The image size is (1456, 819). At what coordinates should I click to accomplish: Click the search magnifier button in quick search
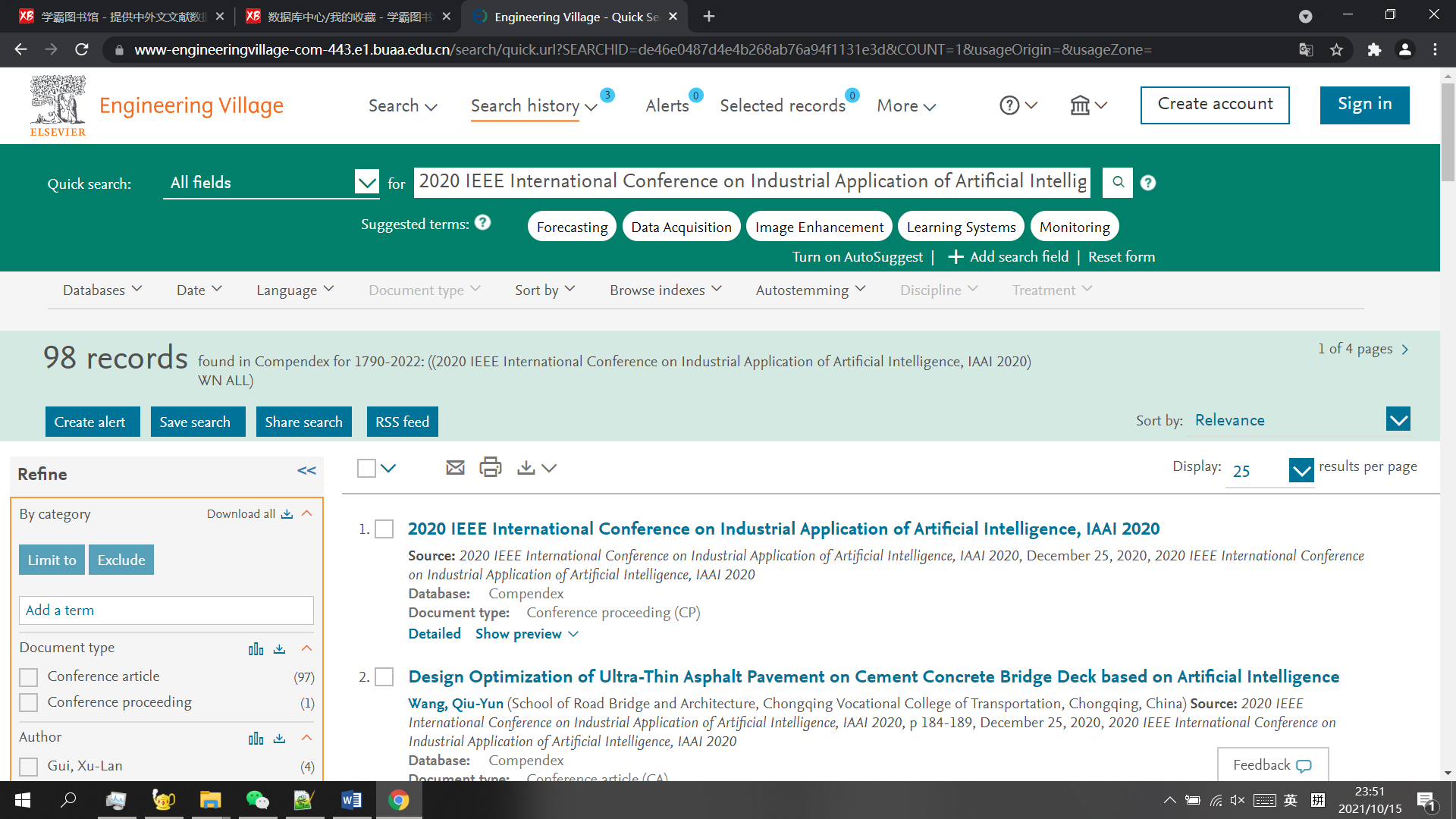(x=1118, y=182)
